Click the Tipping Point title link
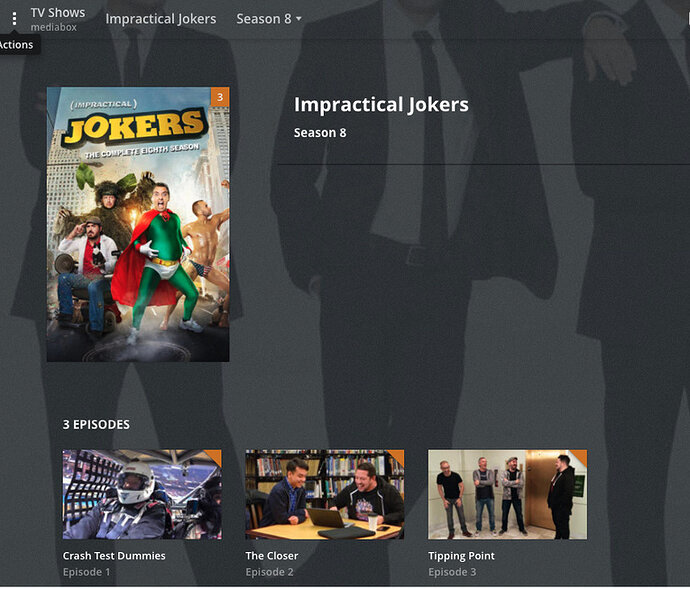 461,556
